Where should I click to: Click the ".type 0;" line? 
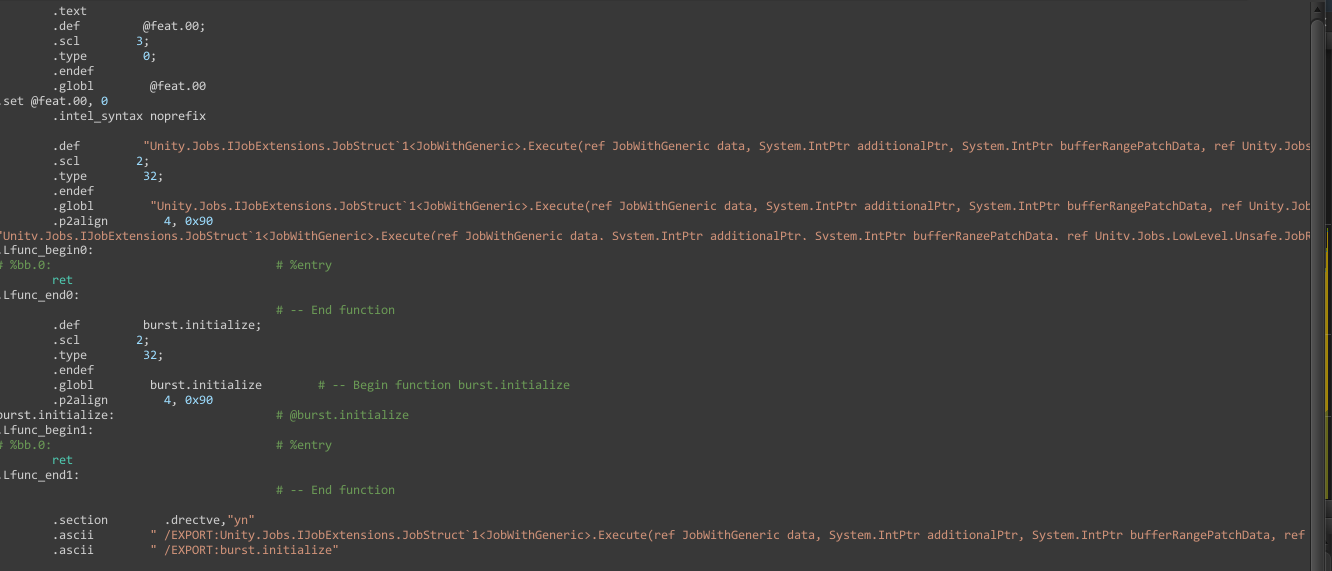coord(104,56)
